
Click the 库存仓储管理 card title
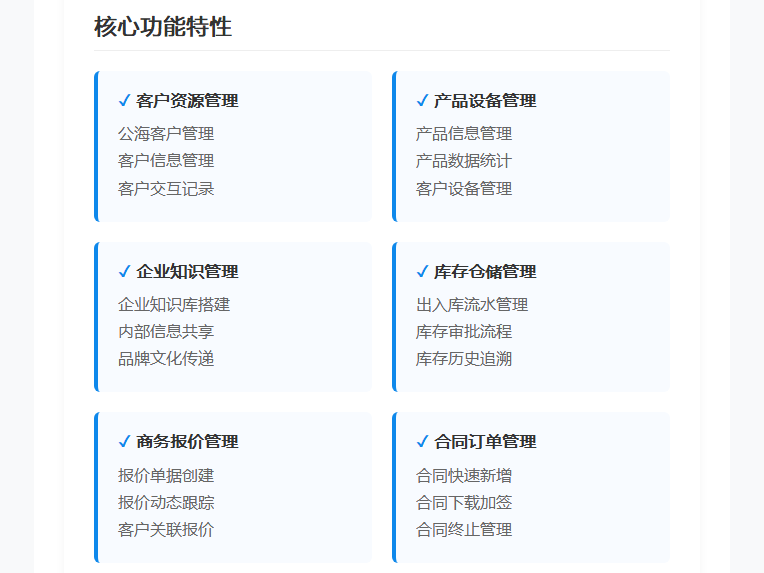coord(485,271)
